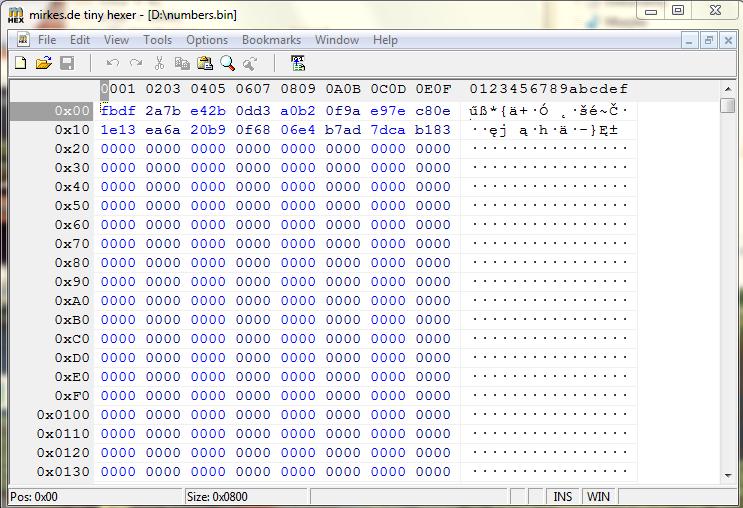Click the New file toolbar icon
Viewport: 743px width, 508px height.
click(x=21, y=63)
